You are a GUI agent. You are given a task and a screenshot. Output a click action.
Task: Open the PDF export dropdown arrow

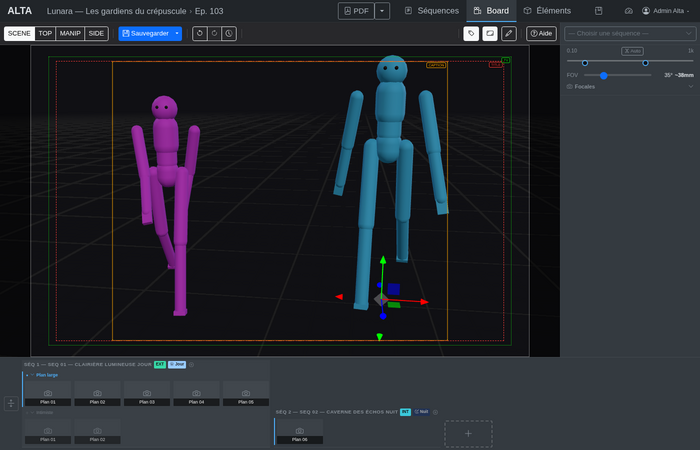382,11
